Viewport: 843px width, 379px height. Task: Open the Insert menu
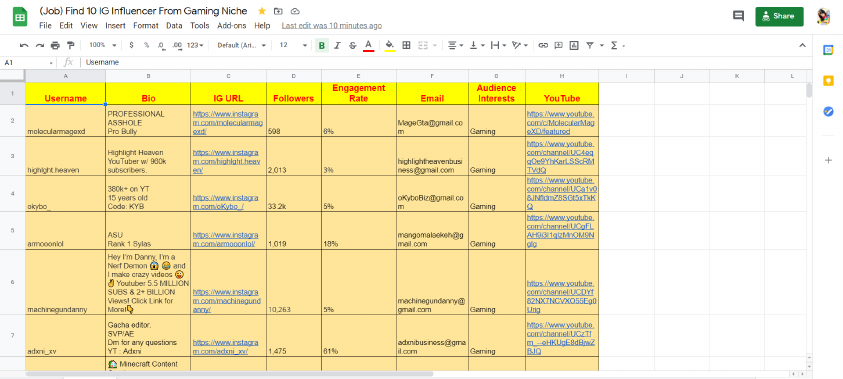pos(116,25)
